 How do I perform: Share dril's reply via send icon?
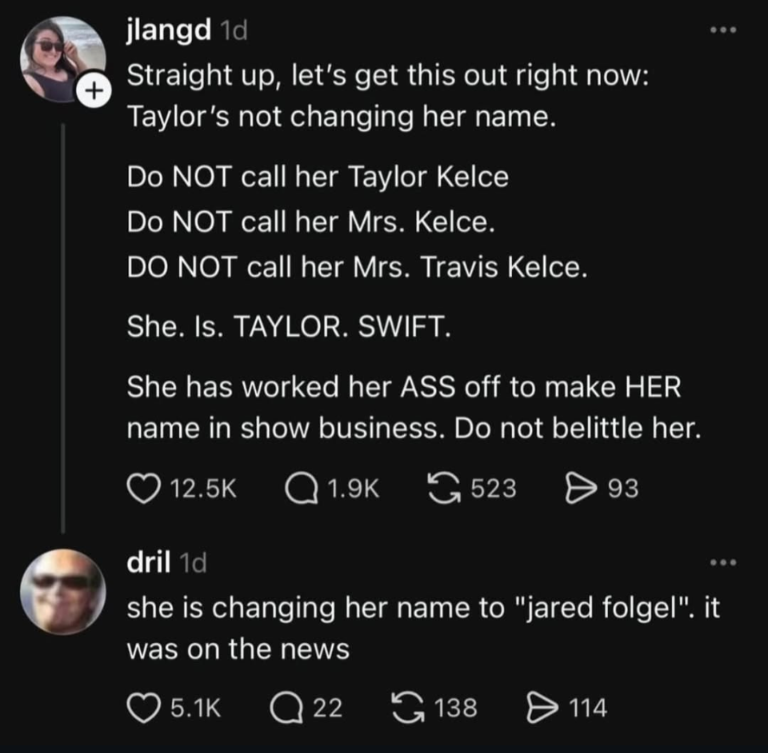tap(540, 708)
